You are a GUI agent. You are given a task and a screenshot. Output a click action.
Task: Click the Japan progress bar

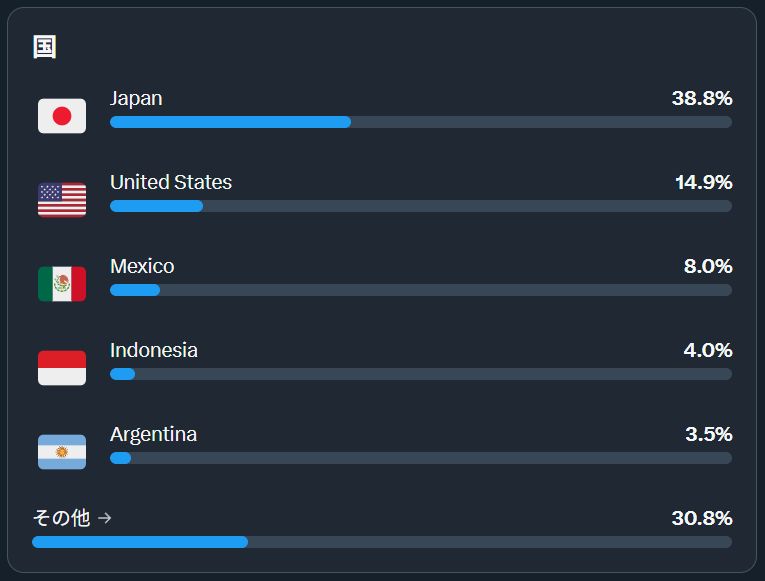[x=420, y=122]
